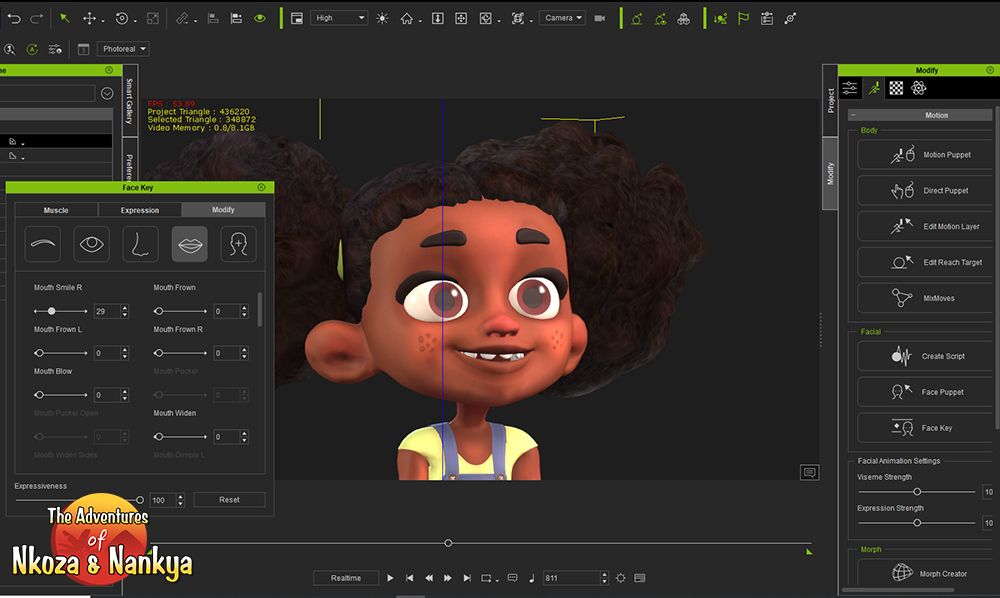
Task: Switch to the Muscle tab
Action: point(56,210)
